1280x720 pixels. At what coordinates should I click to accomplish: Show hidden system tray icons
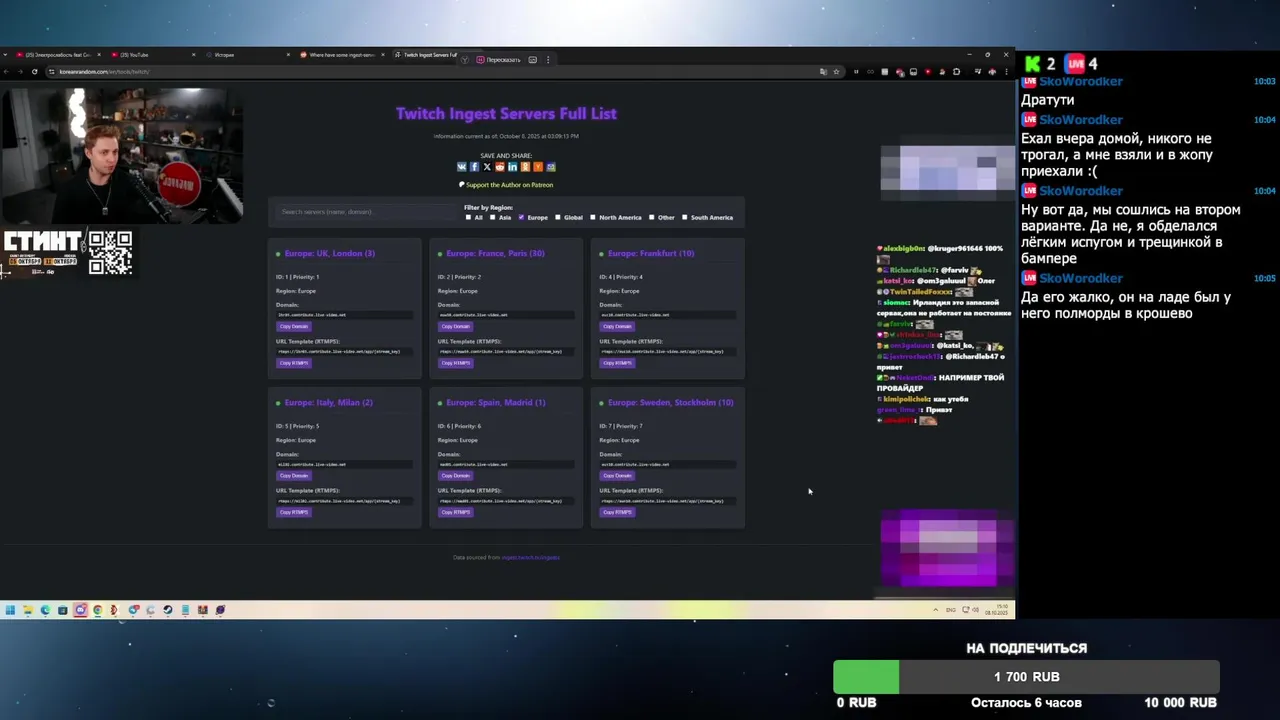coord(936,610)
